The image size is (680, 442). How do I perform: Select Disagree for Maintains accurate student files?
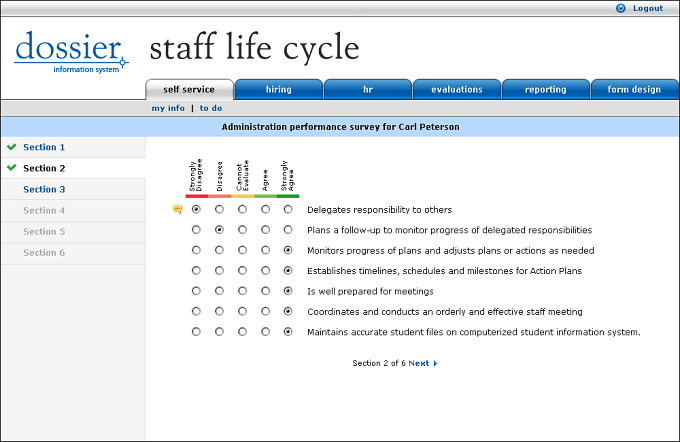pos(219,332)
